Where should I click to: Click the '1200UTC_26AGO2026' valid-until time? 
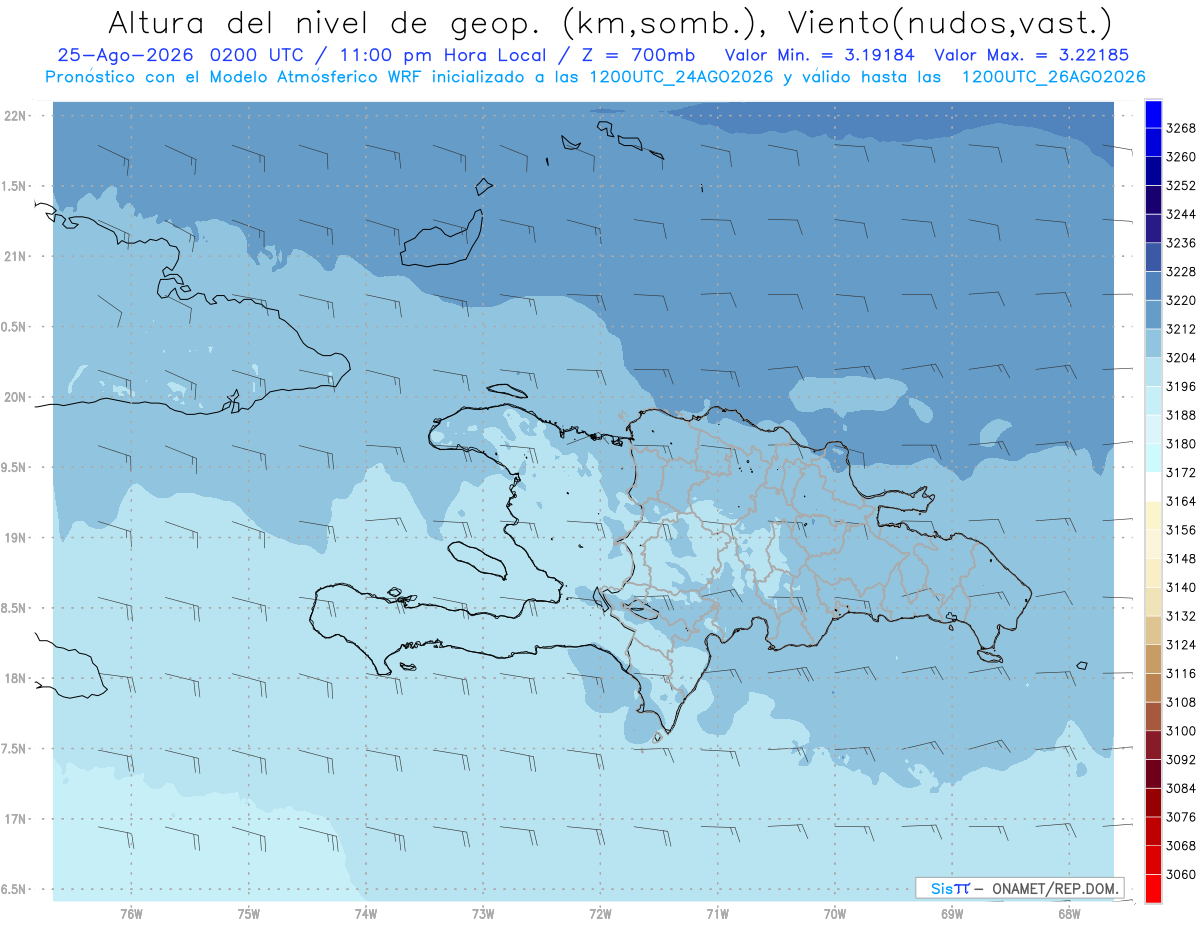(x=1053, y=77)
